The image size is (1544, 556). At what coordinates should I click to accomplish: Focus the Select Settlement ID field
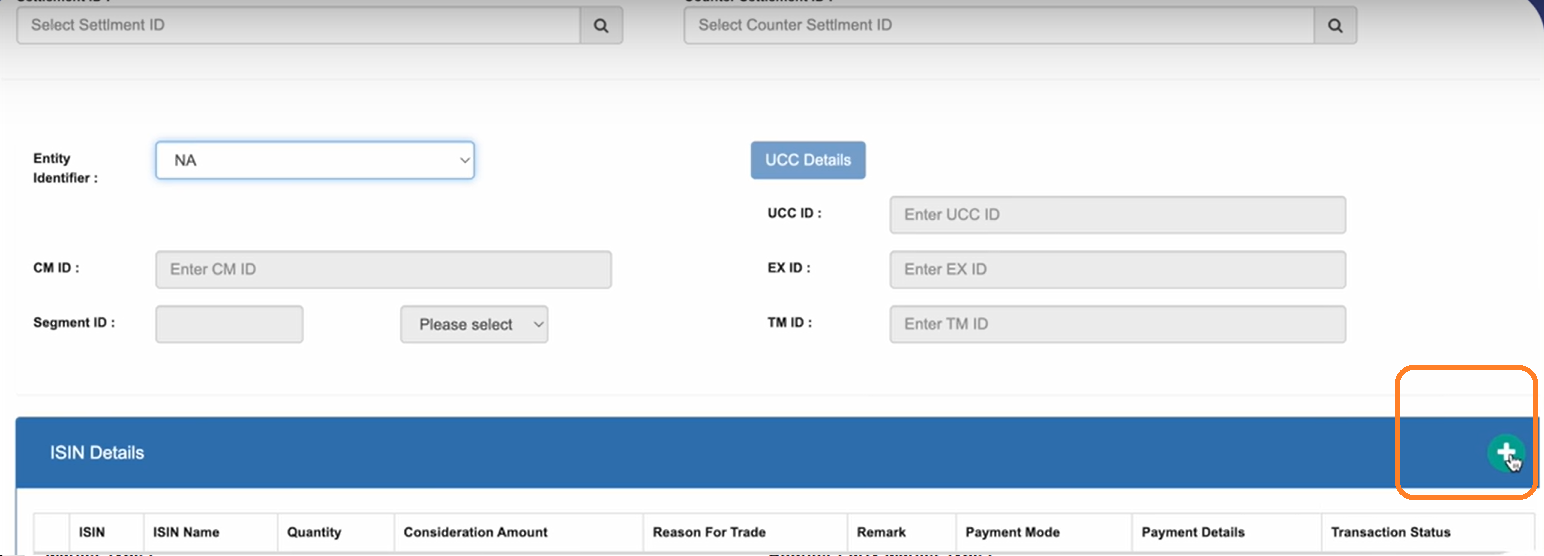tap(298, 26)
